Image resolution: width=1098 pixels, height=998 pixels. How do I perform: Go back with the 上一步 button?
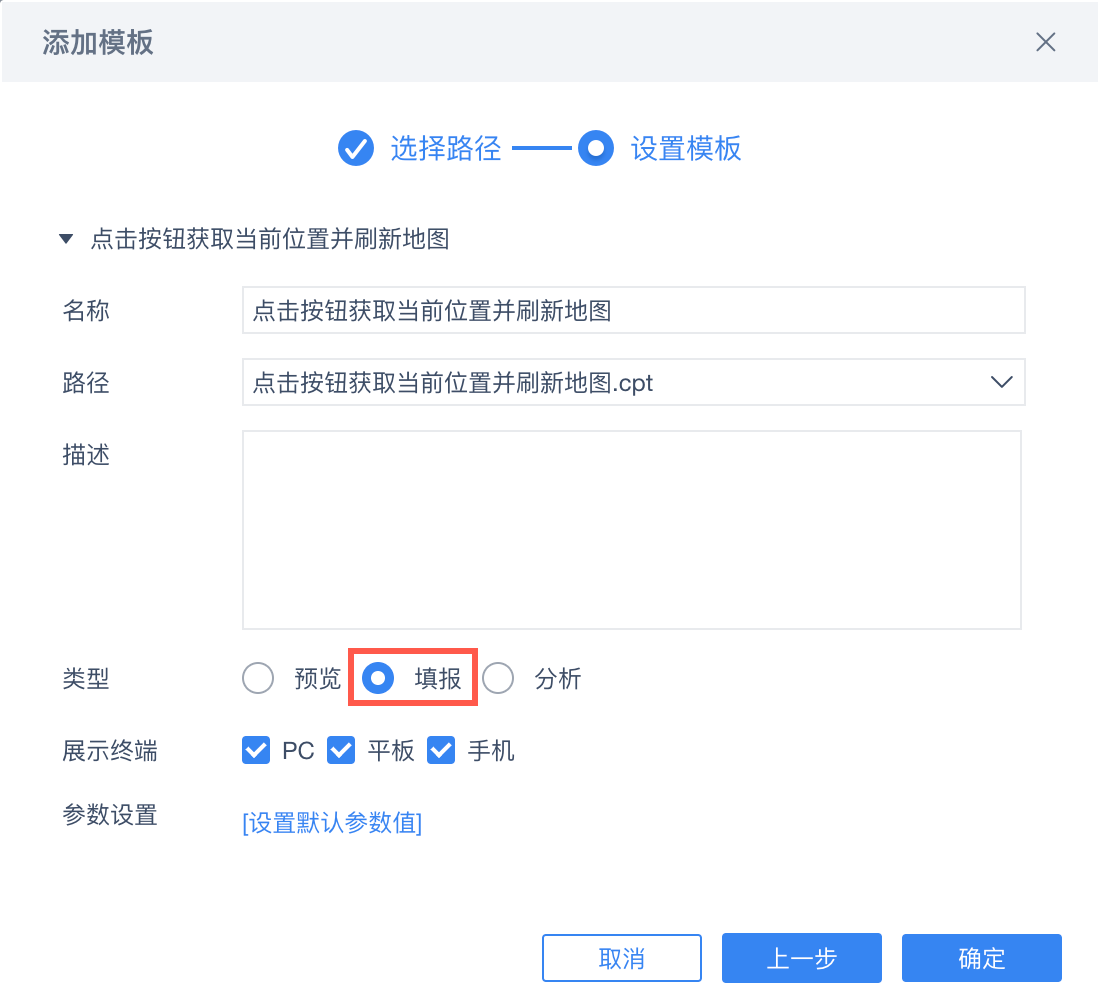(801, 958)
